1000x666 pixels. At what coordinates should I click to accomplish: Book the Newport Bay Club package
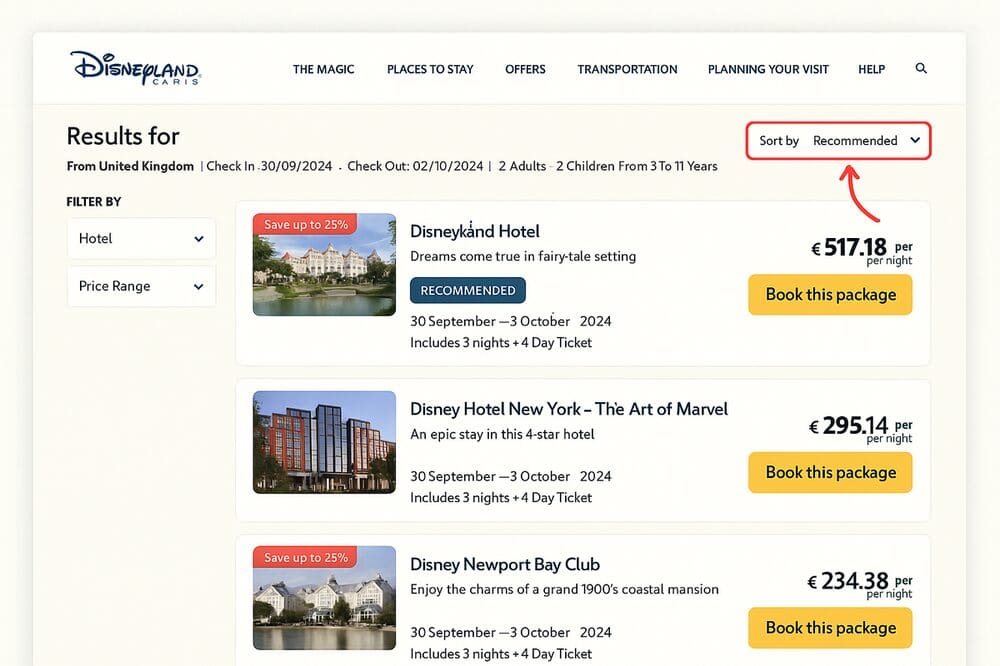pos(830,628)
